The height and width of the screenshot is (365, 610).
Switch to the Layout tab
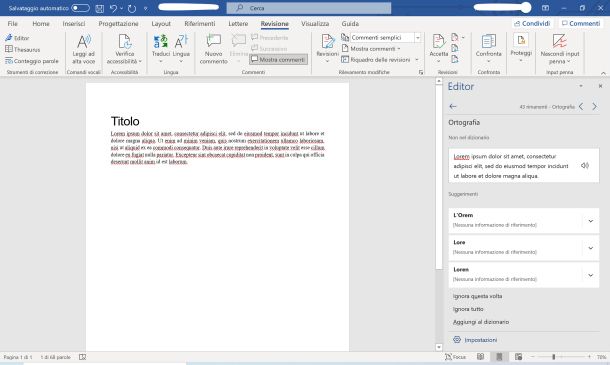(161, 24)
